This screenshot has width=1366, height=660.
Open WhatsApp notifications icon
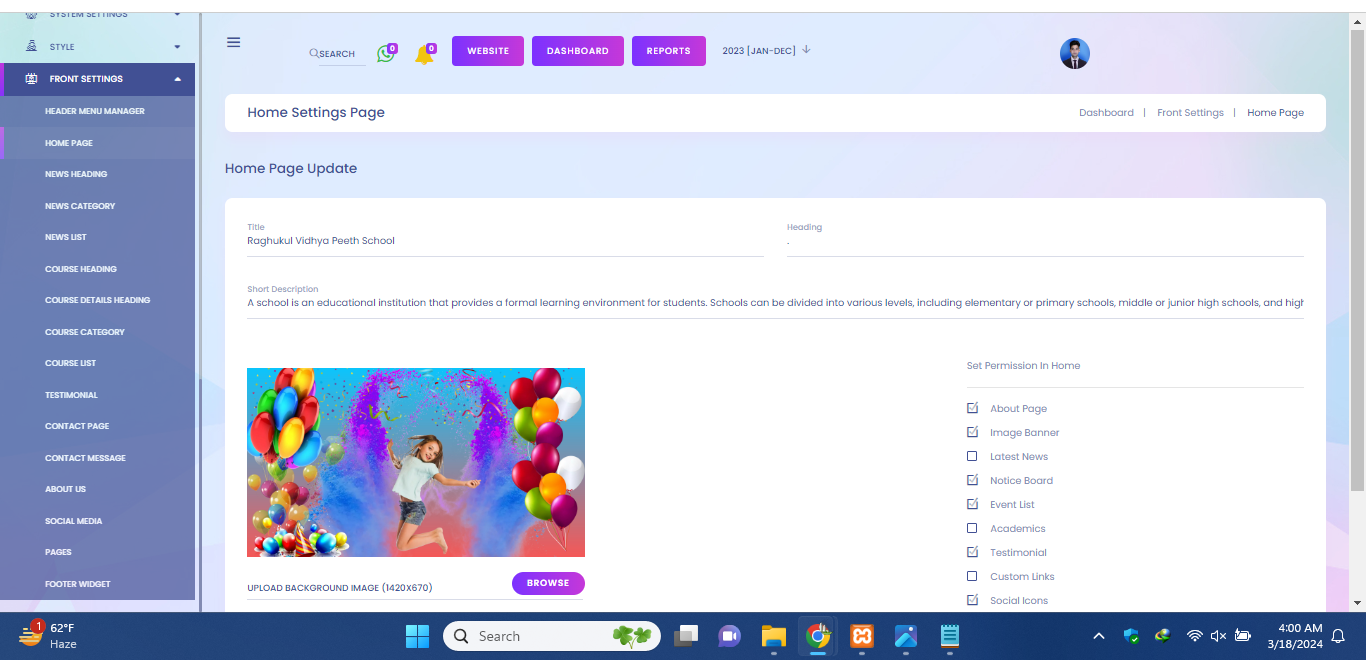coord(385,54)
